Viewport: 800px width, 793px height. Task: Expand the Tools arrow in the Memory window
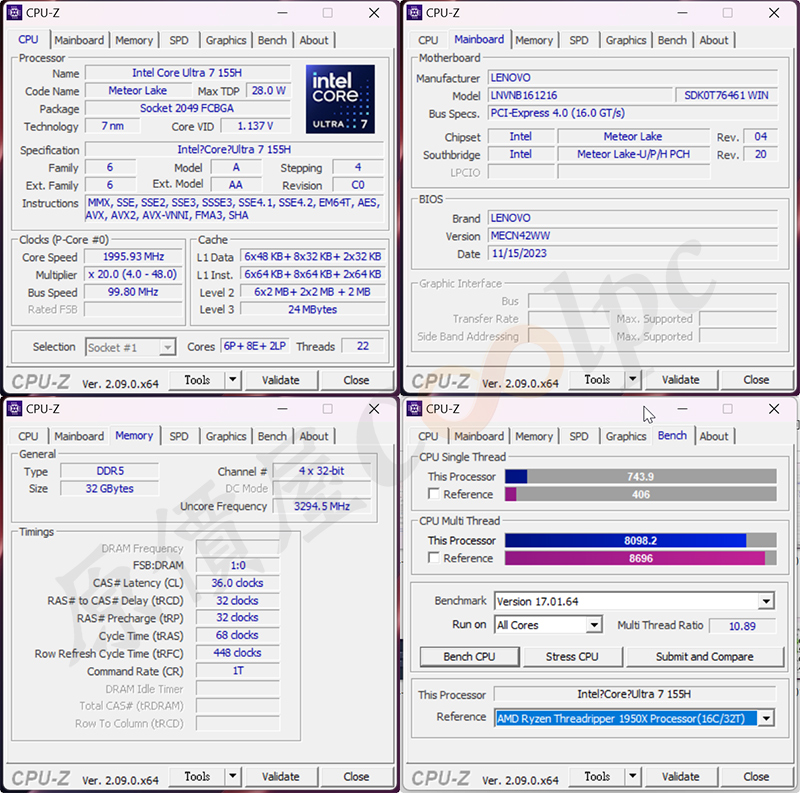(232, 776)
